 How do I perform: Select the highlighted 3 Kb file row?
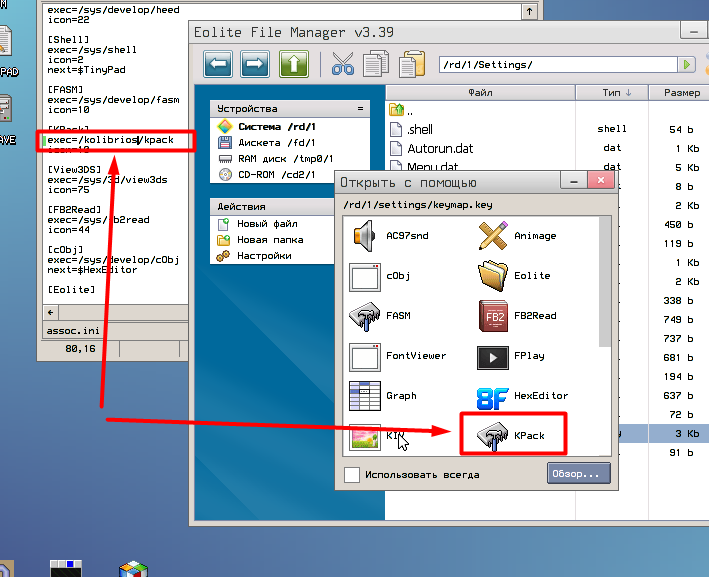(x=664, y=434)
